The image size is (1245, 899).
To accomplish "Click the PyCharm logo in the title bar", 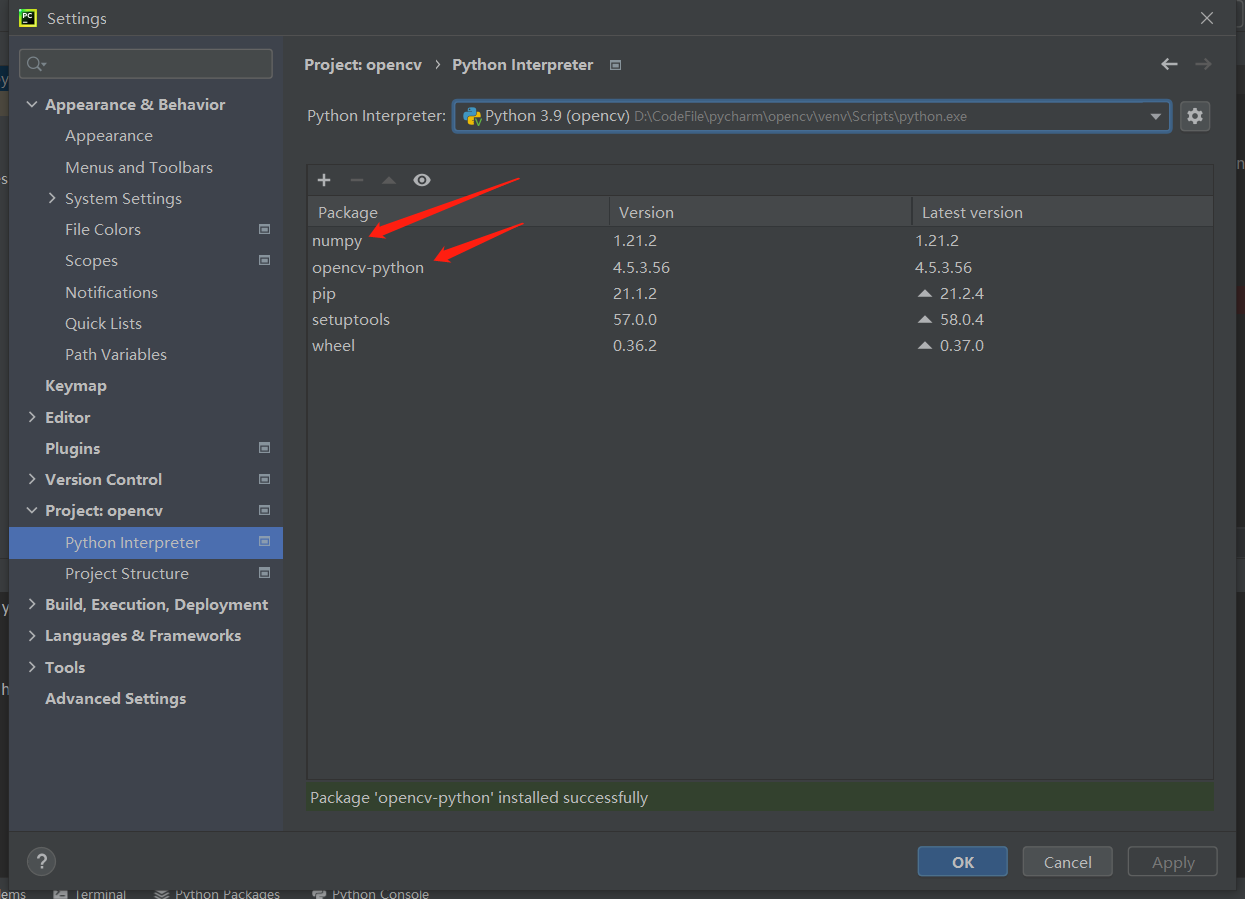I will (x=28, y=17).
